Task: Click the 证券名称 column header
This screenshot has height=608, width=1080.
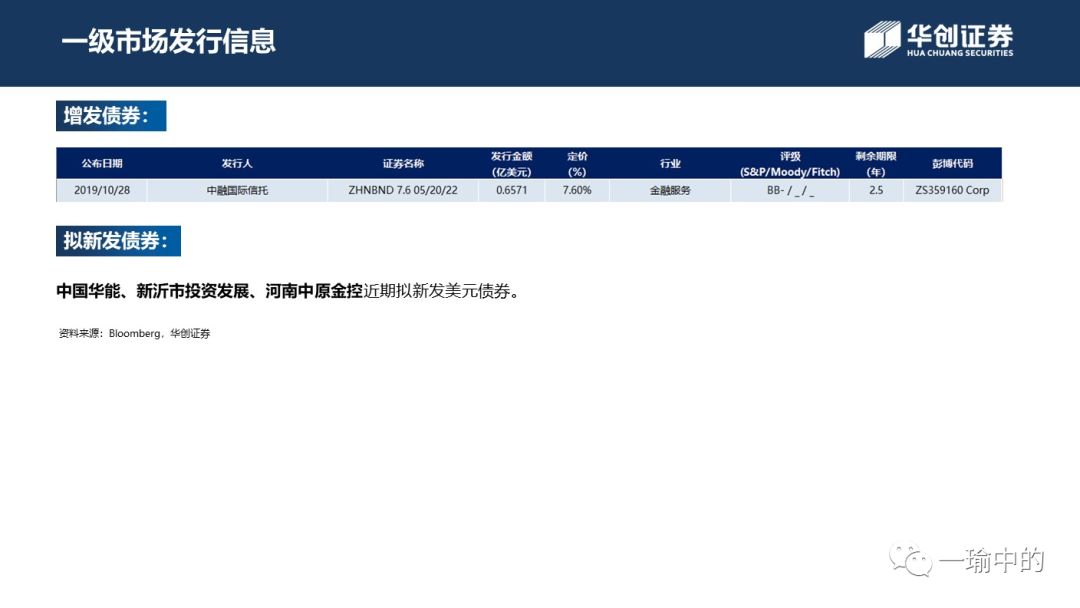Action: pos(403,163)
